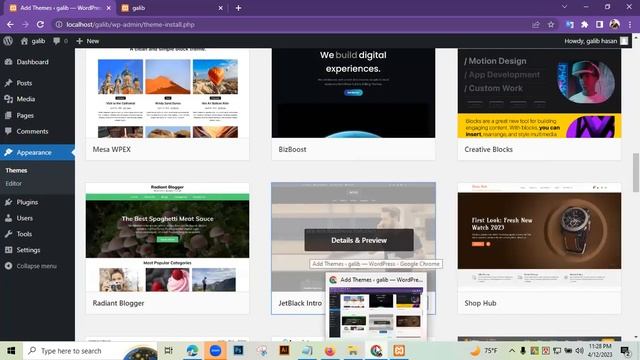Close the galib browser tab

pos(220,8)
